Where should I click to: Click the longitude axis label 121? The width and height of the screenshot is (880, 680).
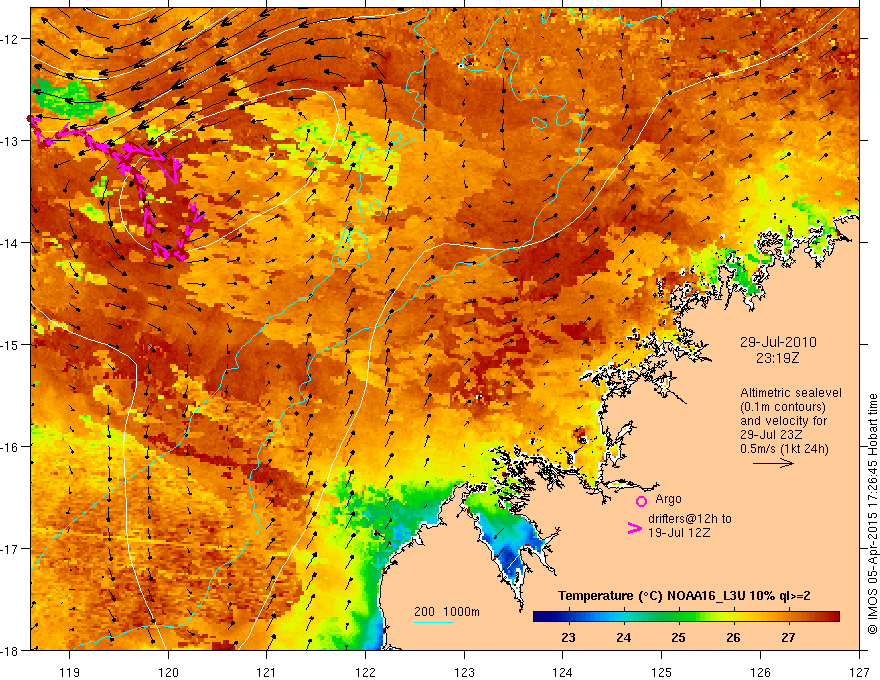267,672
